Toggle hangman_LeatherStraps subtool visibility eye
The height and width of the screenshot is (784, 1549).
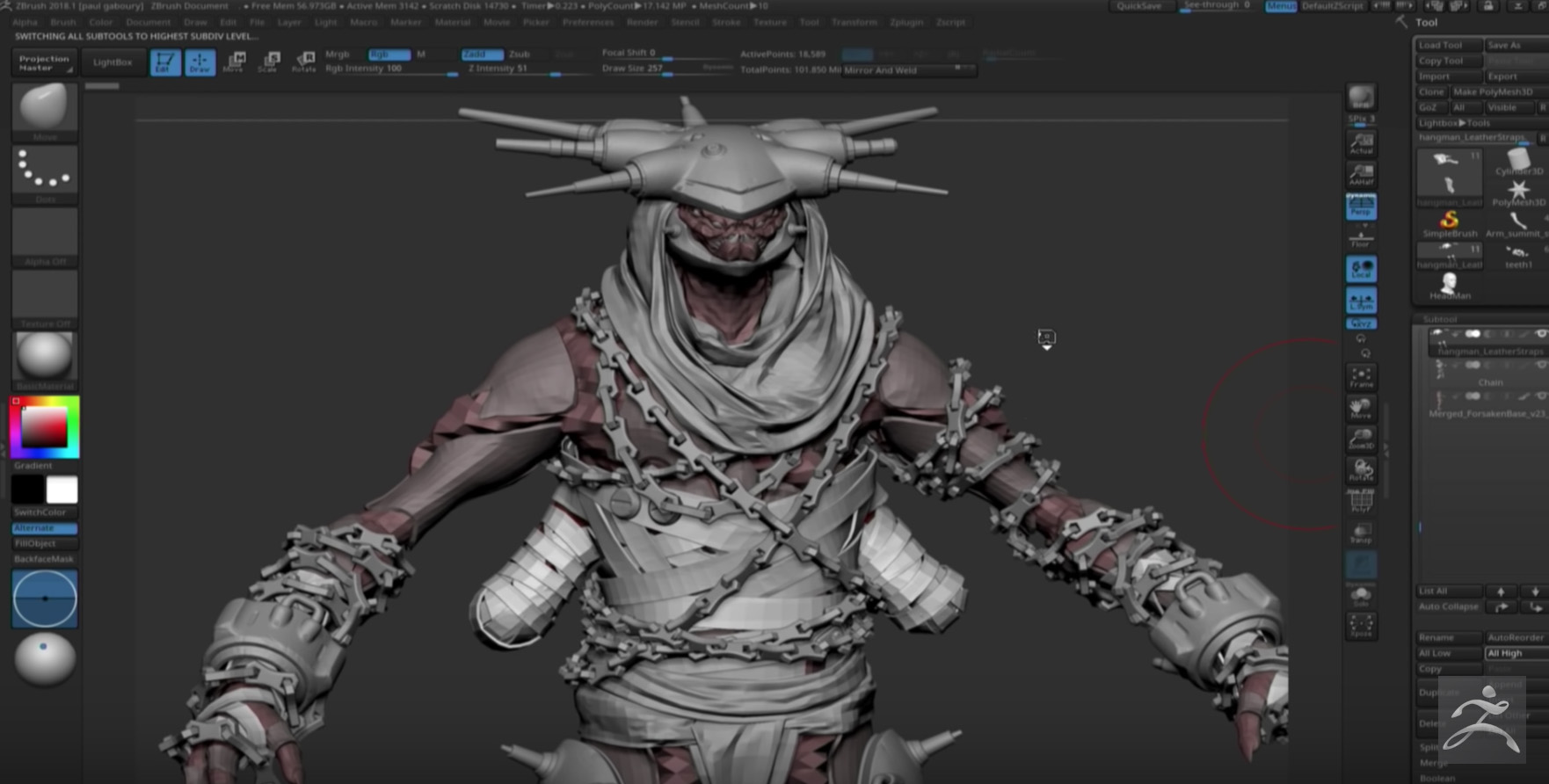pos(1540,334)
